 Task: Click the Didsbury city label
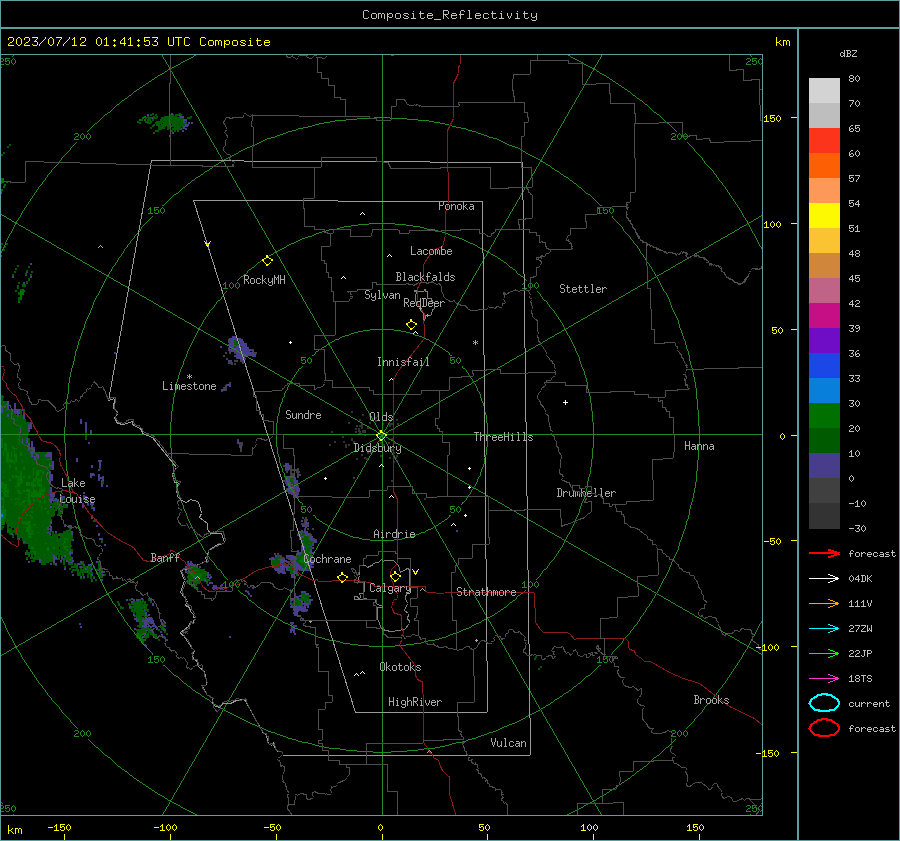(377, 448)
